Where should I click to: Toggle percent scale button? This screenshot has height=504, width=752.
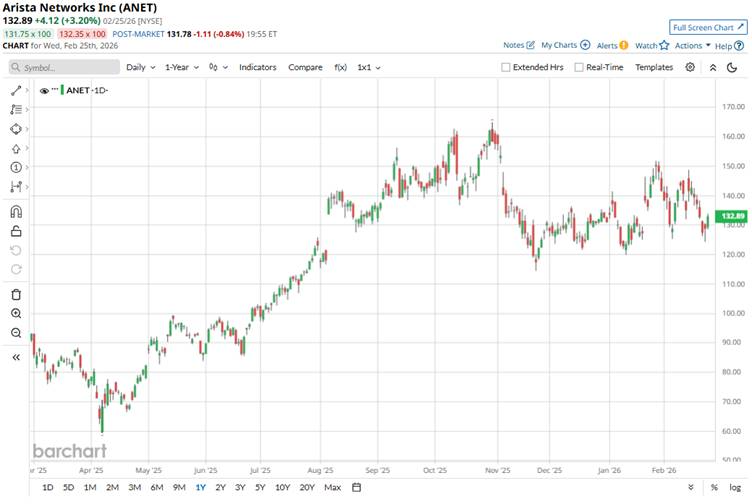pyautogui.click(x=714, y=488)
